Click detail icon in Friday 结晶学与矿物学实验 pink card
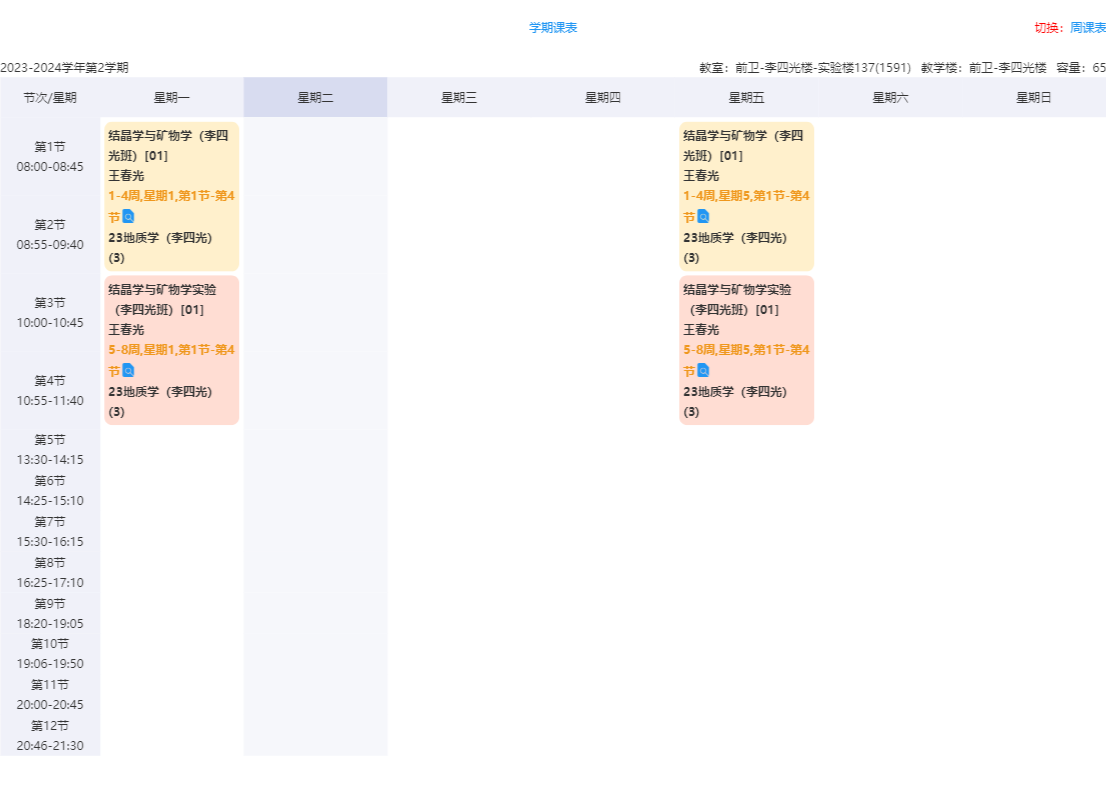The width and height of the screenshot is (1106, 796). [x=703, y=371]
